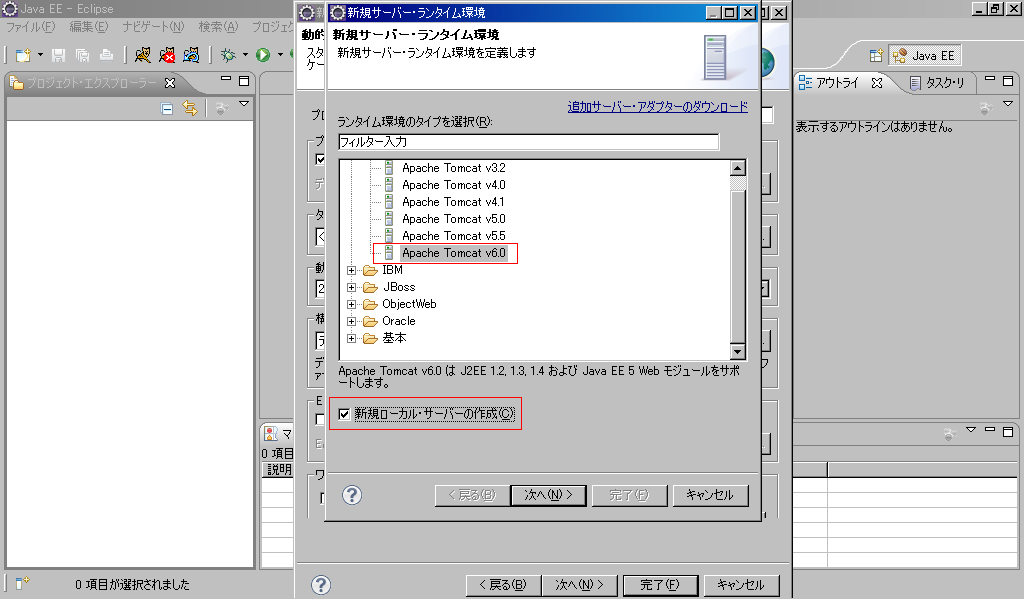
Task: Select Apache Tomcat v5.0 runtime
Action: pos(453,219)
